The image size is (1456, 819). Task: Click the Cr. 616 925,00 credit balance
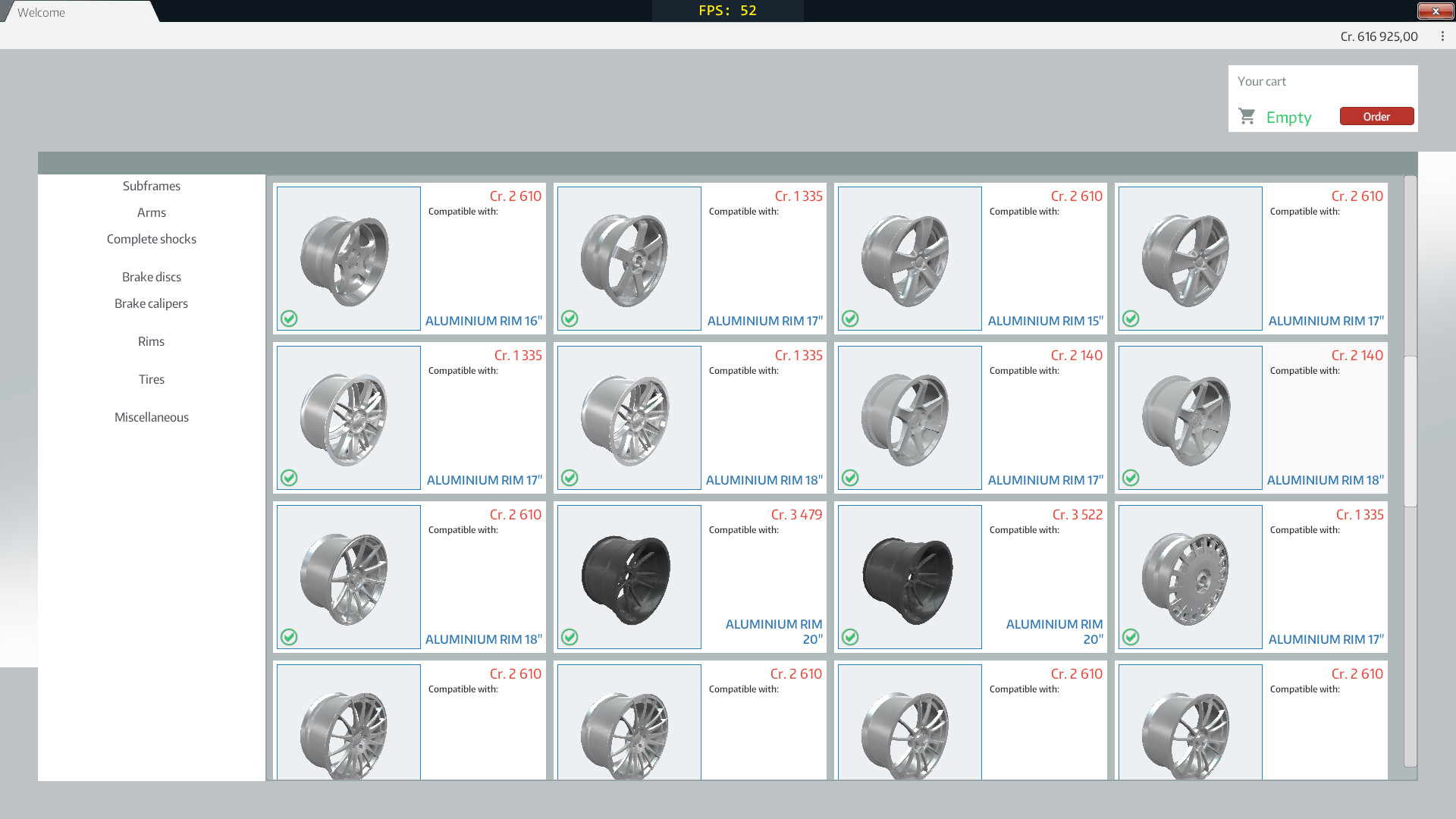[x=1379, y=36]
